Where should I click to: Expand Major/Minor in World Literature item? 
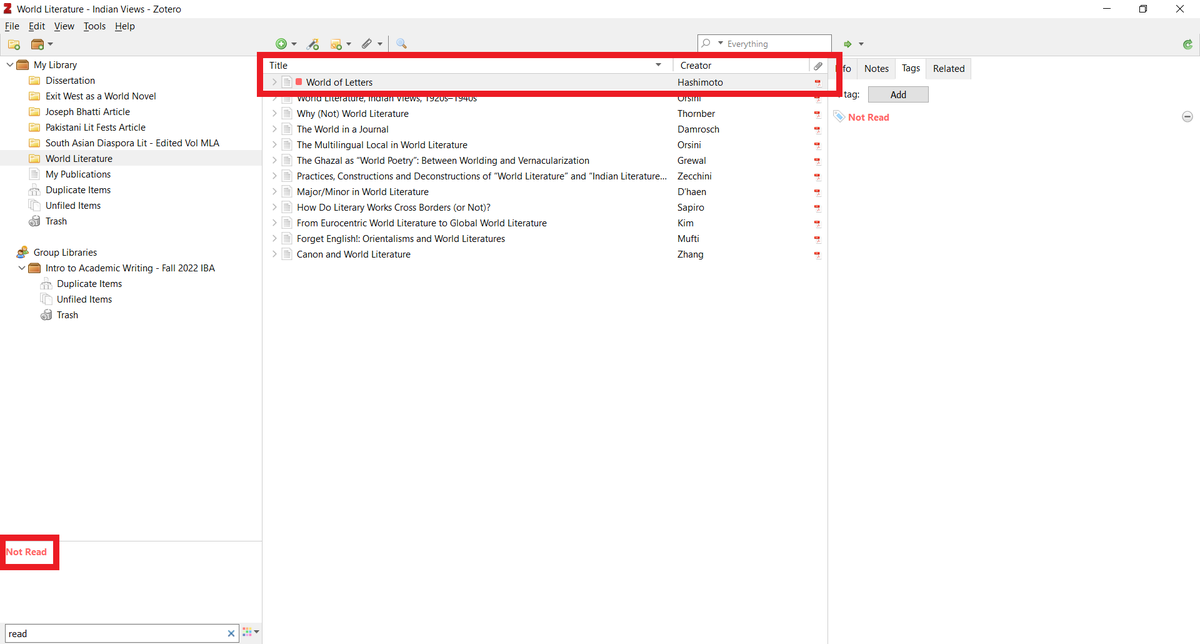coord(274,192)
